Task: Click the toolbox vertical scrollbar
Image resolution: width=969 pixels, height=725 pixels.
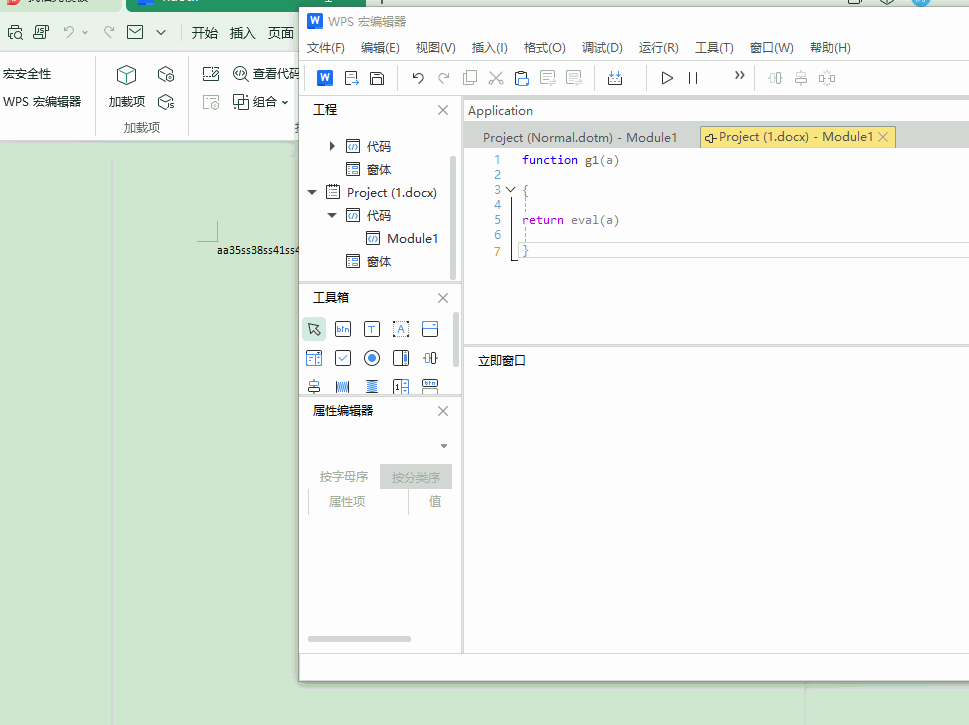Action: [x=456, y=339]
